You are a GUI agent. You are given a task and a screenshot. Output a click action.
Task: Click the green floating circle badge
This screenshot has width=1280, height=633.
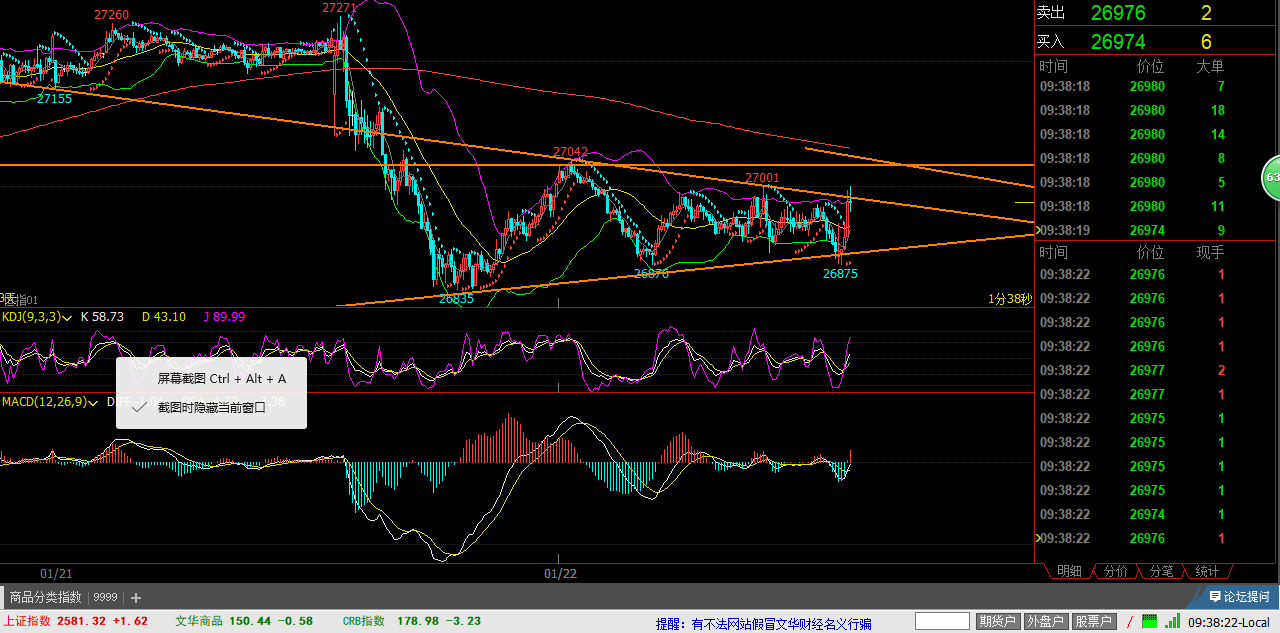pos(1271,177)
